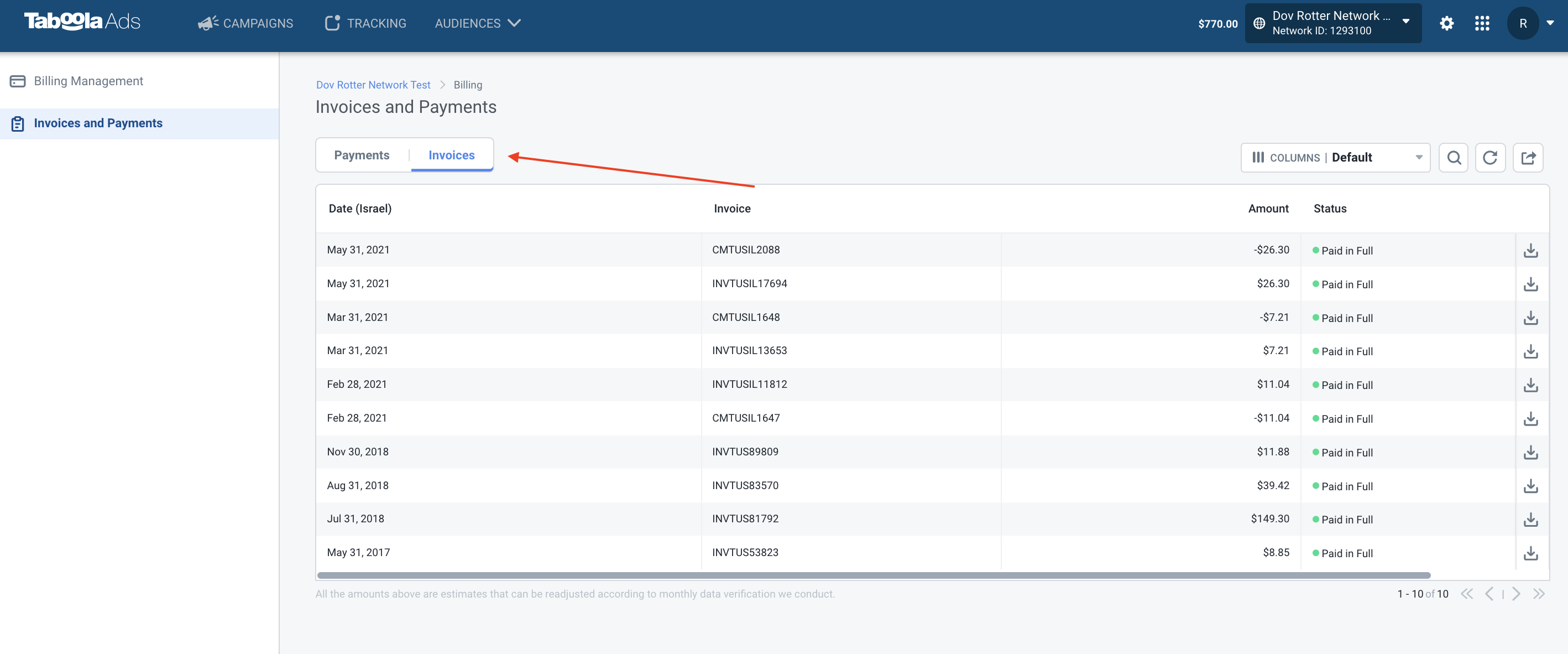Click the $149.30 amount cell
1568x654 pixels.
pos(1270,519)
